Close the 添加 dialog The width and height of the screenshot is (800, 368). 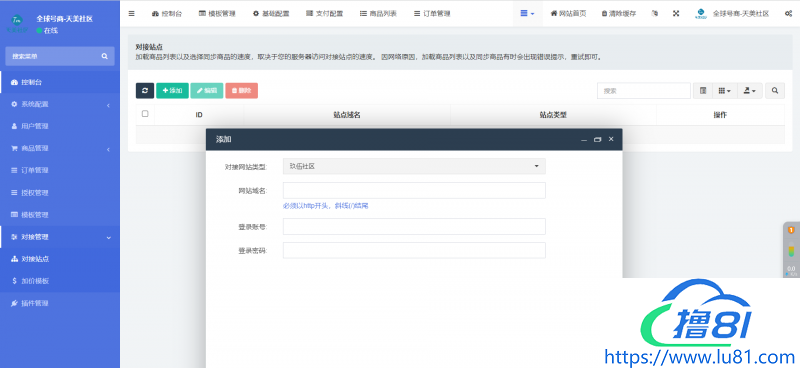click(x=611, y=139)
